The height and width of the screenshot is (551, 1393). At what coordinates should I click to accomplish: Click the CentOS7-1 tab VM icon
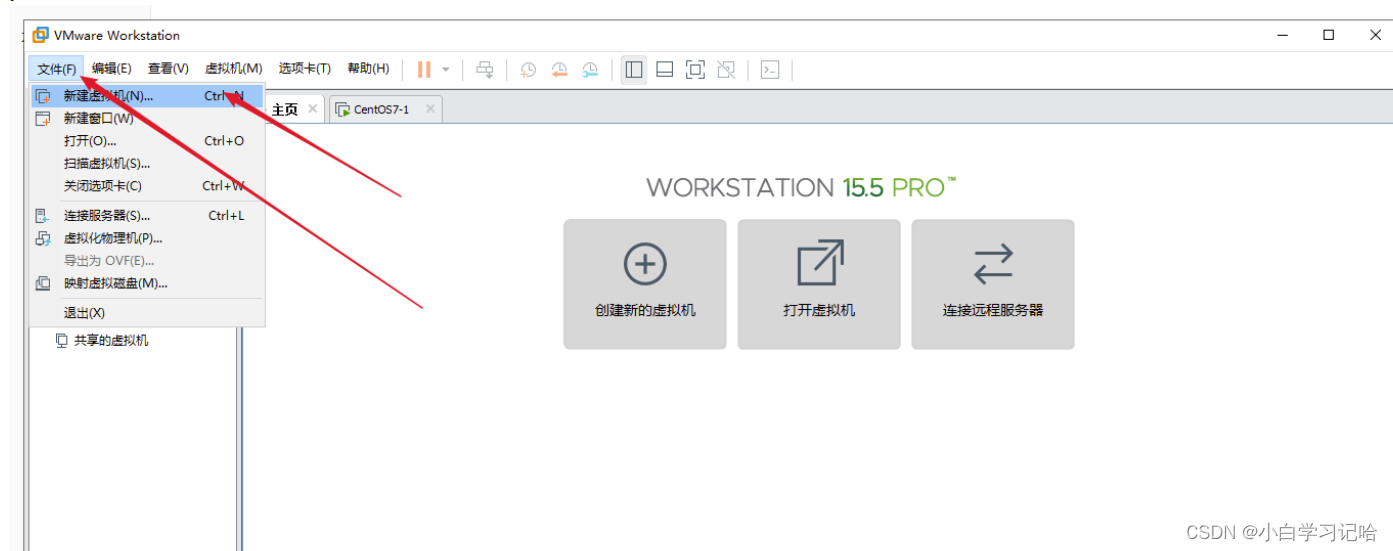(x=342, y=109)
